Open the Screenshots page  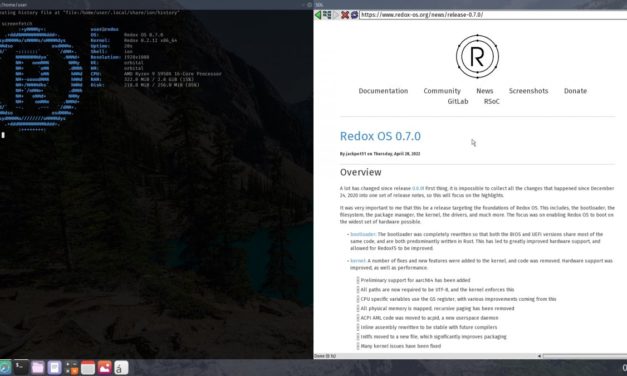coord(528,91)
